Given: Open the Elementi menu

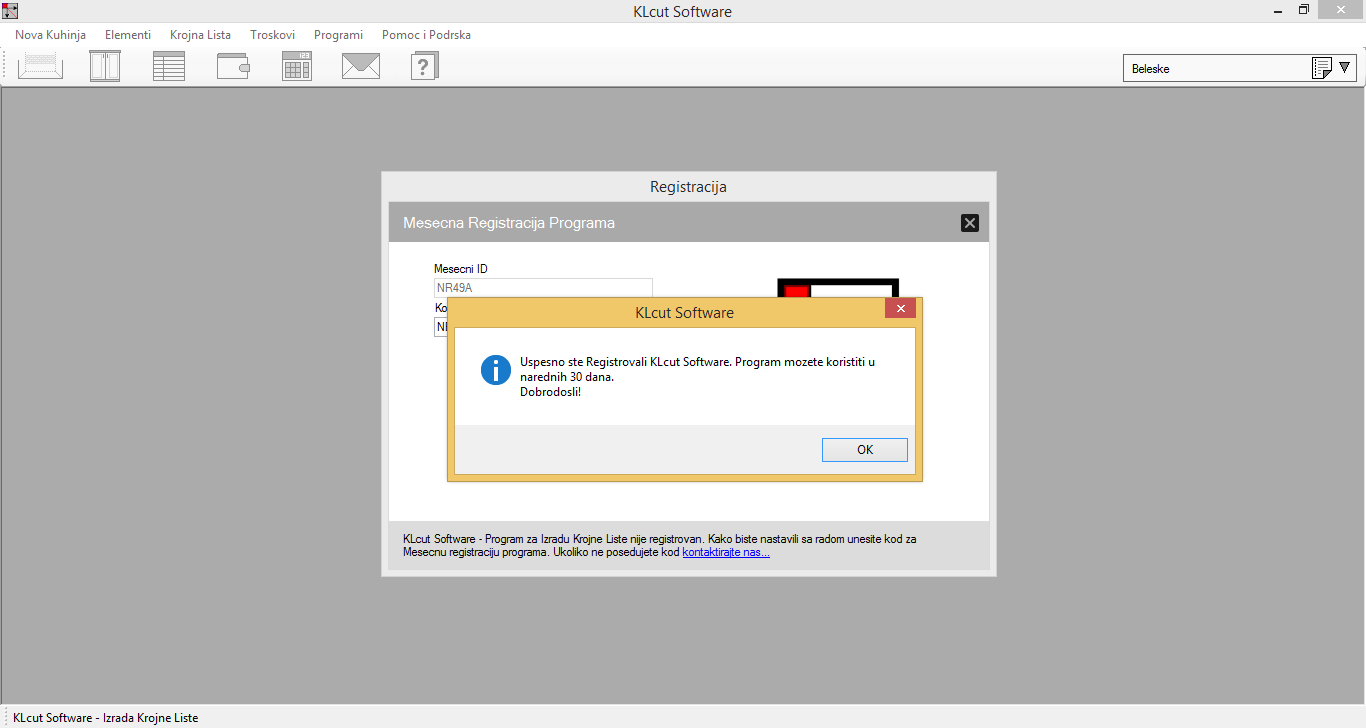Looking at the screenshot, I should [128, 35].
